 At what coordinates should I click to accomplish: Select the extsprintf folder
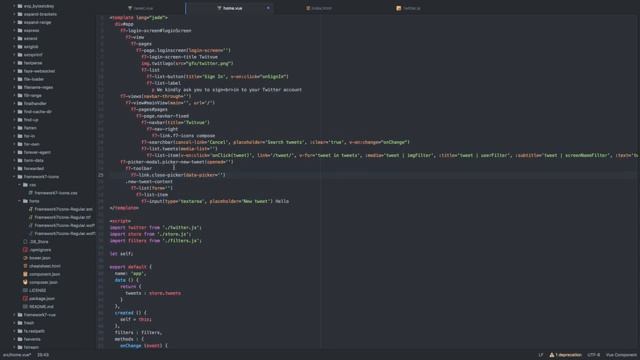tap(33, 55)
